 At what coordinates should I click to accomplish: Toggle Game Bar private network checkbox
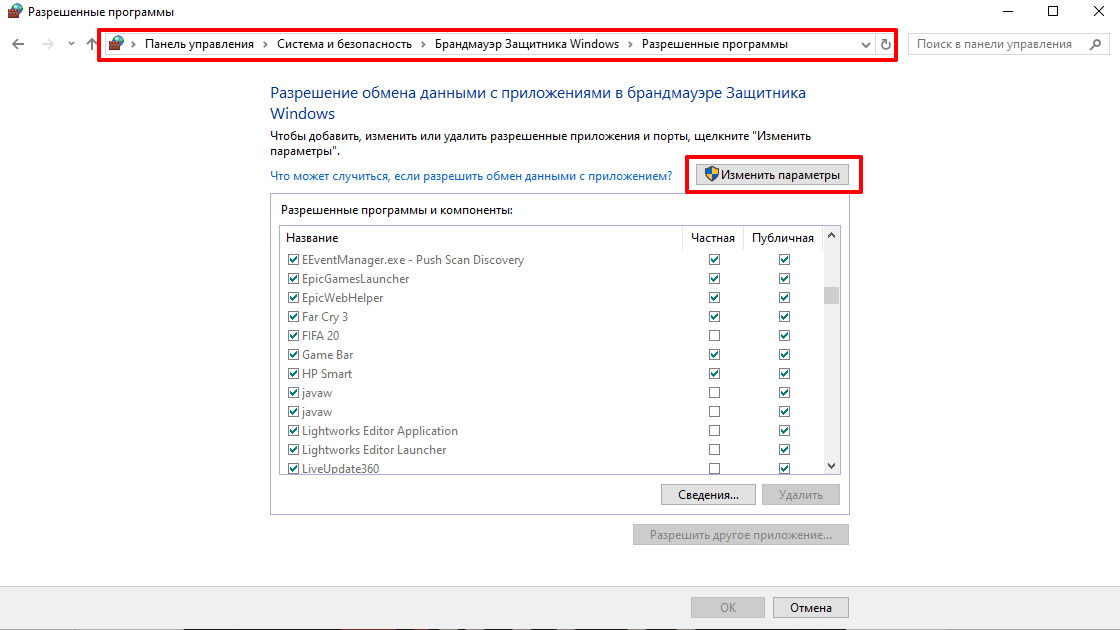pyautogui.click(x=714, y=354)
